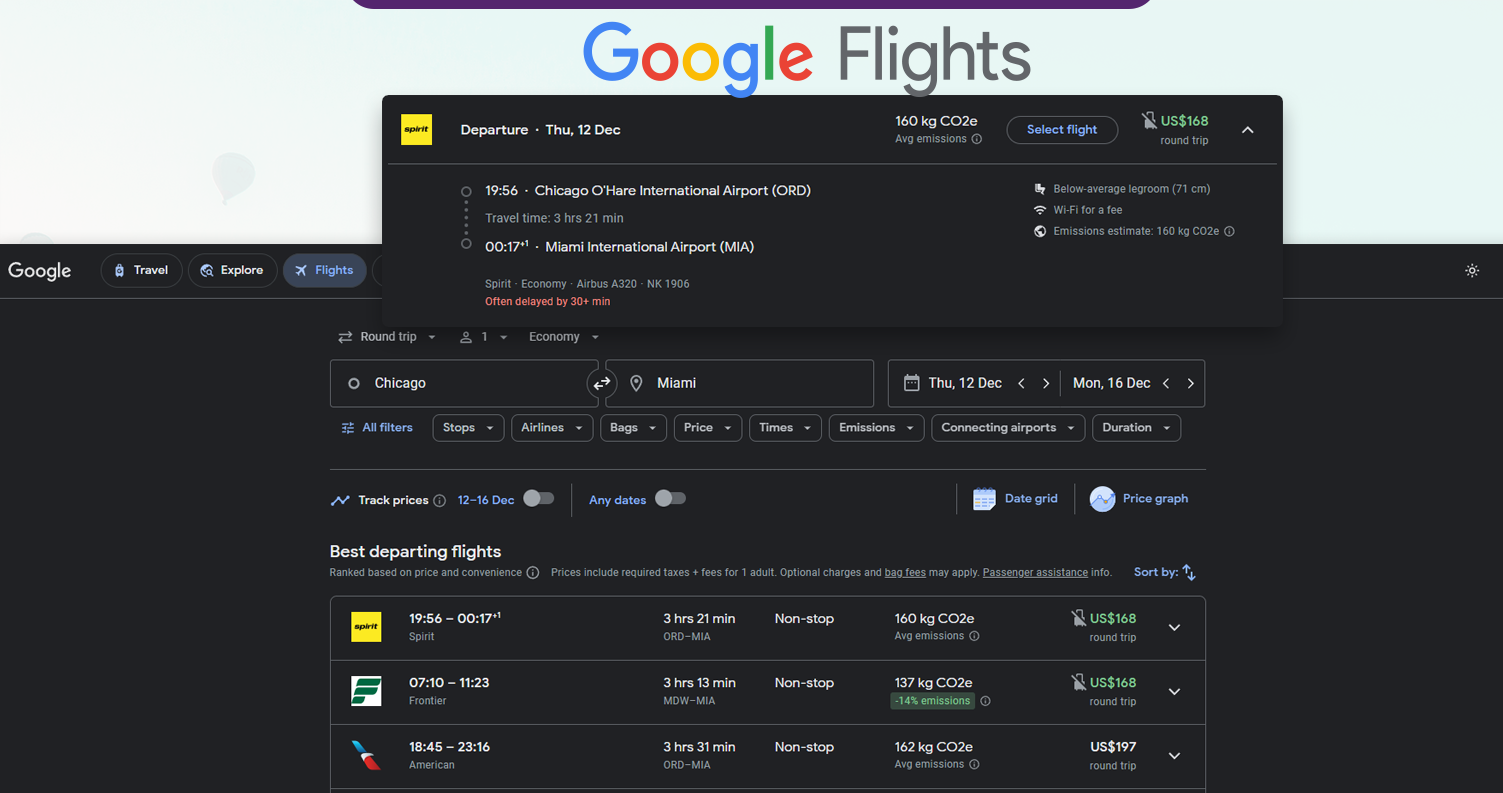This screenshot has height=793, width=1503.
Task: Open the Stops filter dropdown
Action: 467,427
